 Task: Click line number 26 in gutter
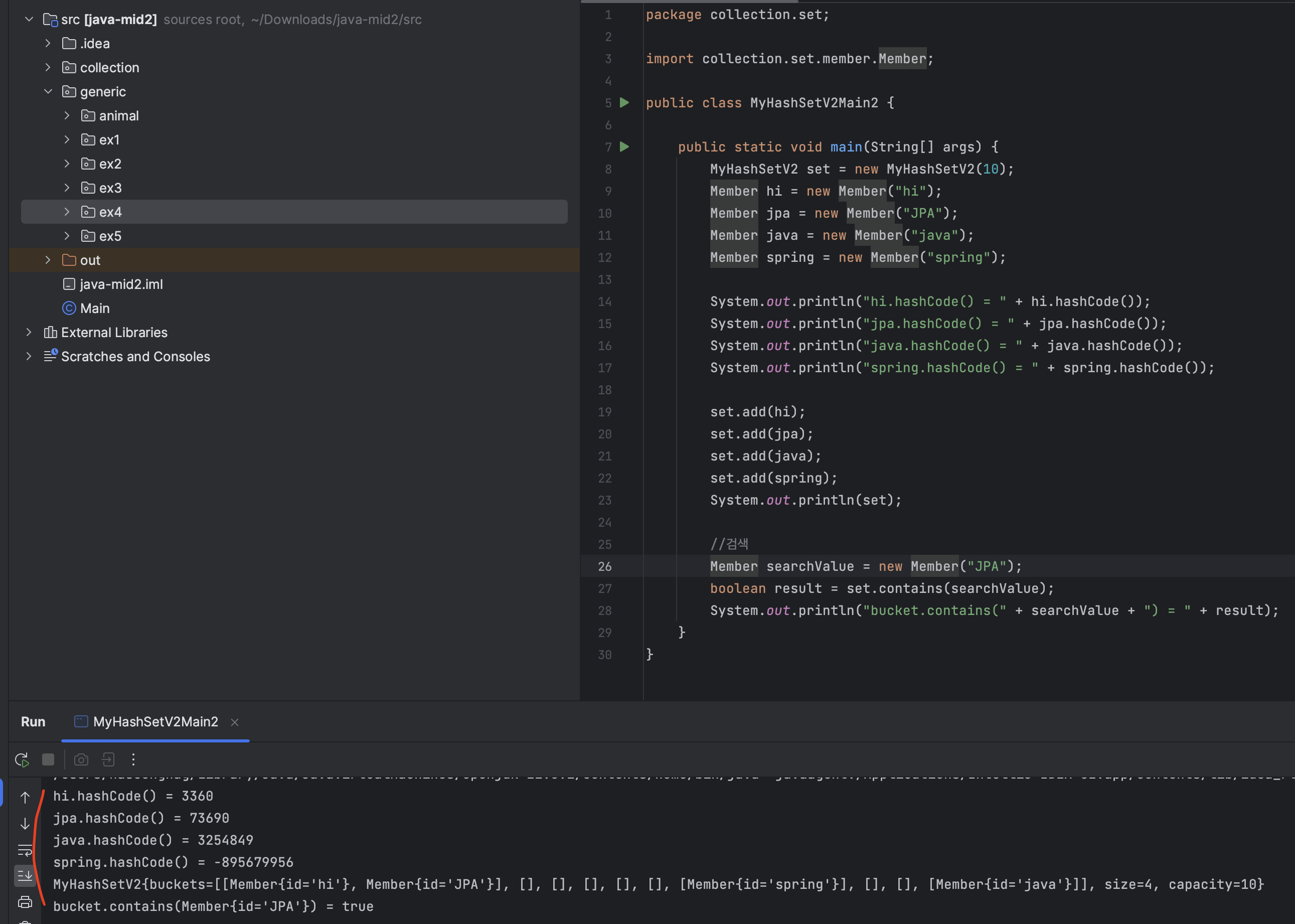(604, 566)
